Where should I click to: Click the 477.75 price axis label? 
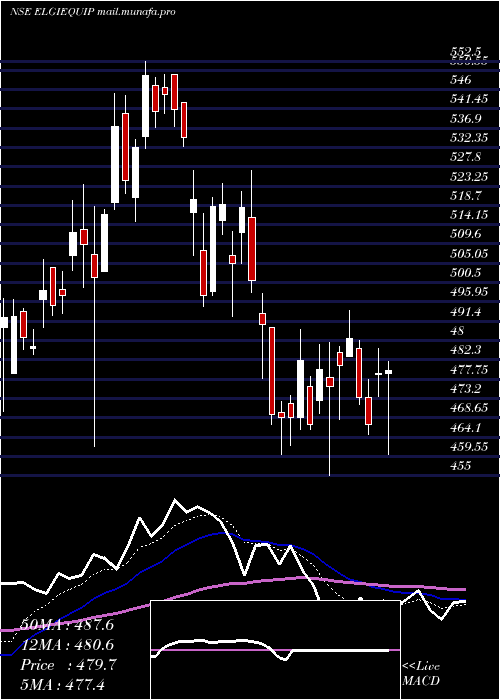click(469, 370)
